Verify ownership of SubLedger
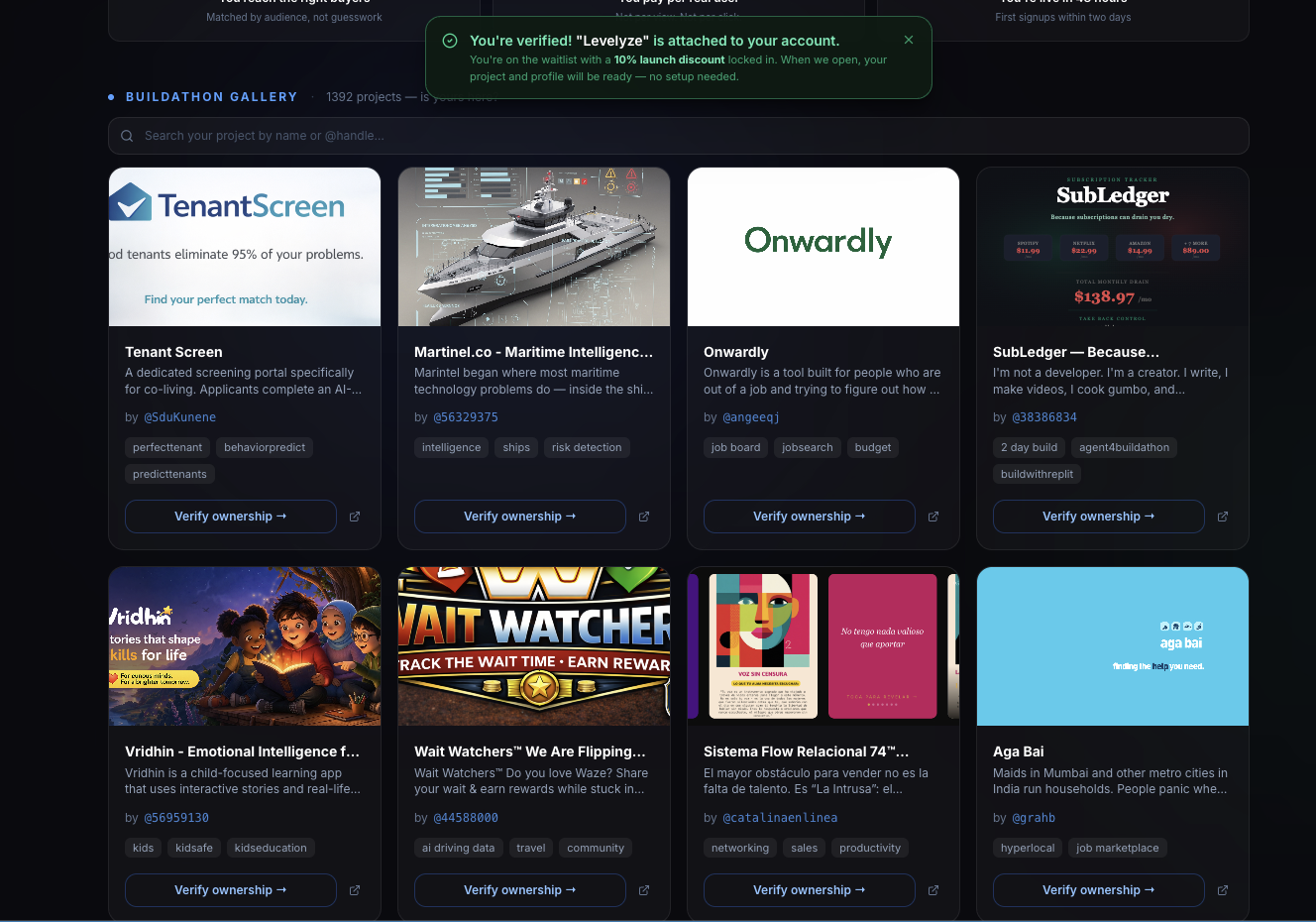Screen dimensions: 1316x922 click(x=1099, y=517)
